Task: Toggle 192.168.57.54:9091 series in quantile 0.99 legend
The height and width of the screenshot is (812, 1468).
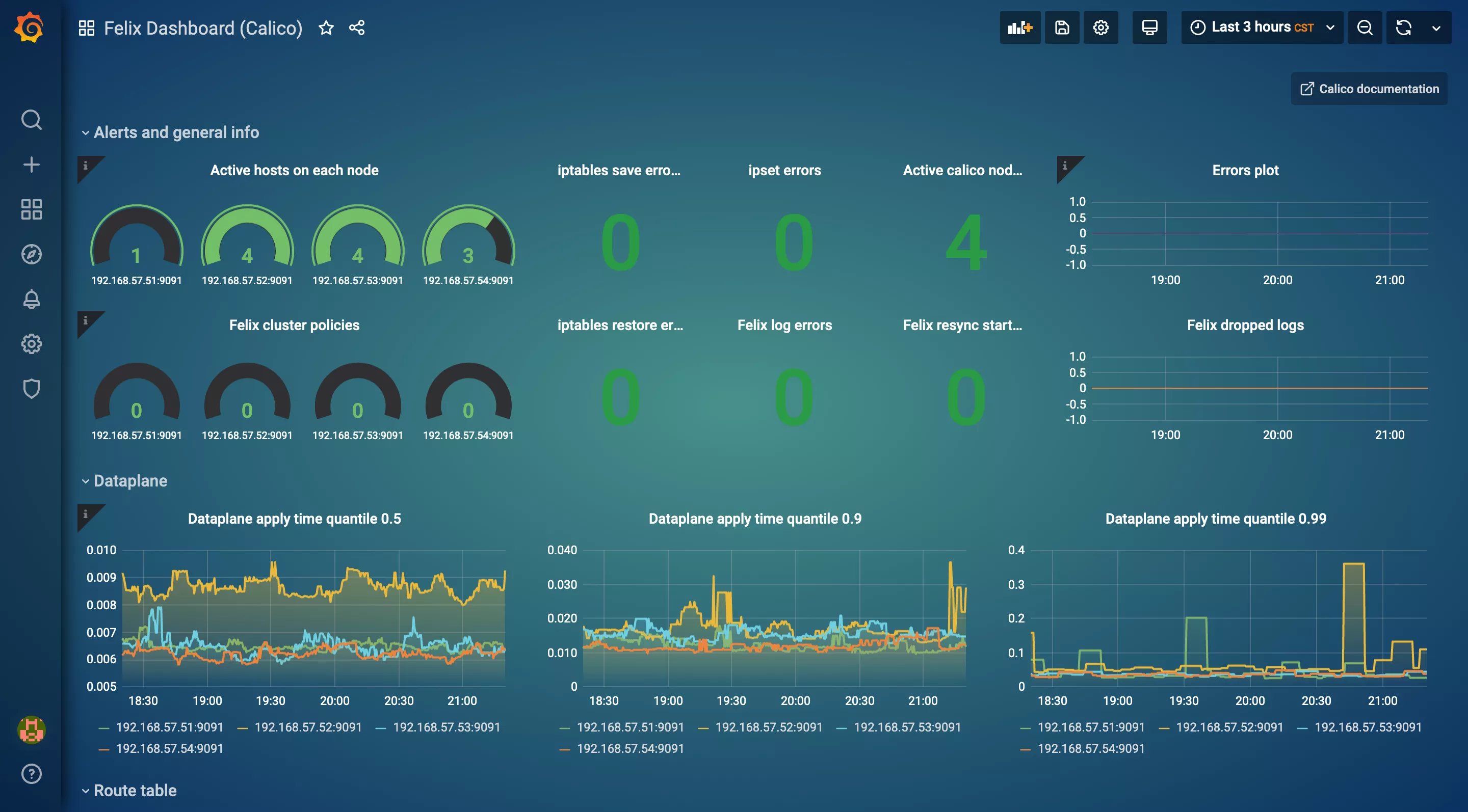Action: (1090, 748)
